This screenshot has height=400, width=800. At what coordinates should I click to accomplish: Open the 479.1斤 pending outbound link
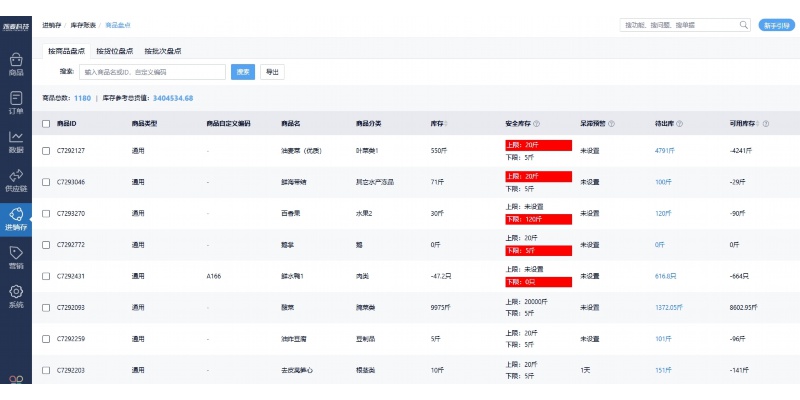(666, 151)
